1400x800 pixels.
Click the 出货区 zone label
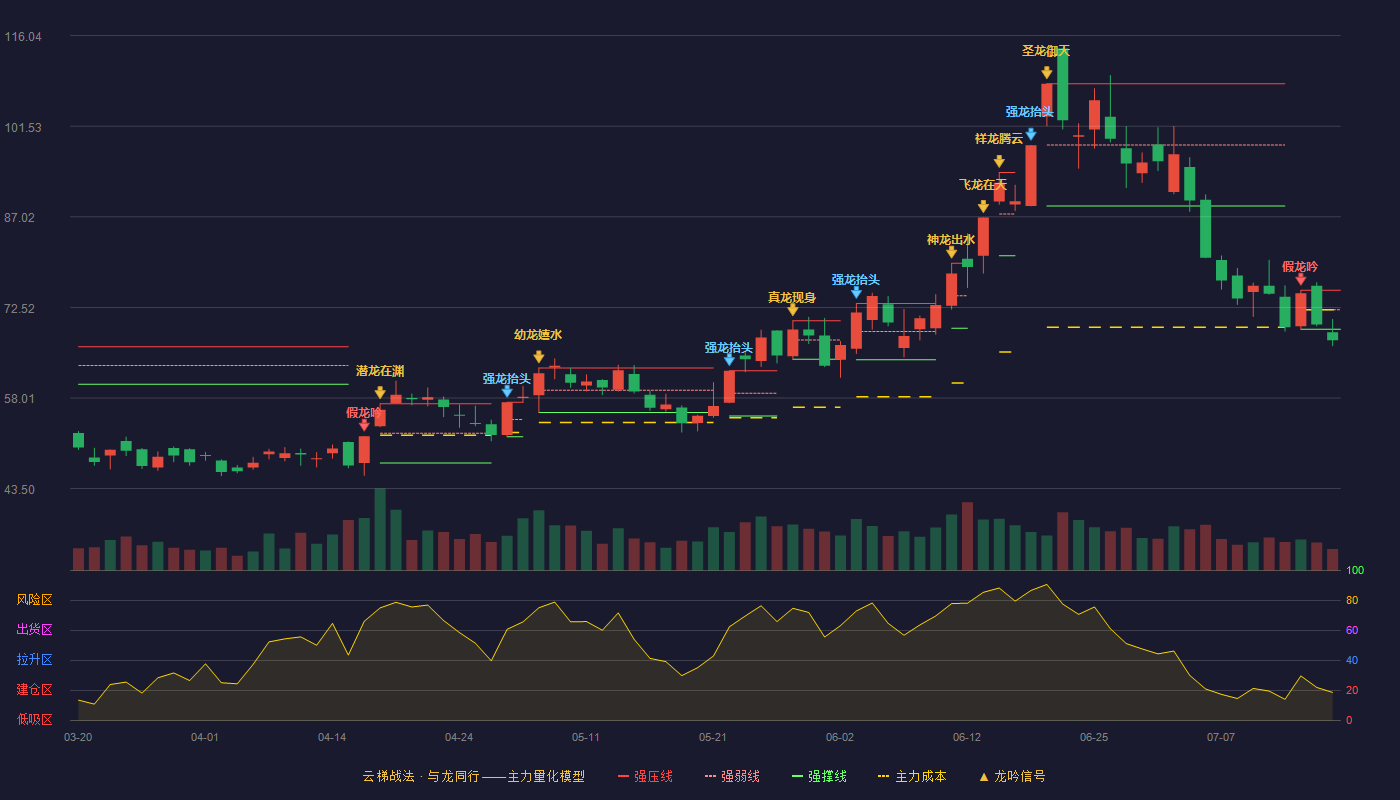[34, 630]
